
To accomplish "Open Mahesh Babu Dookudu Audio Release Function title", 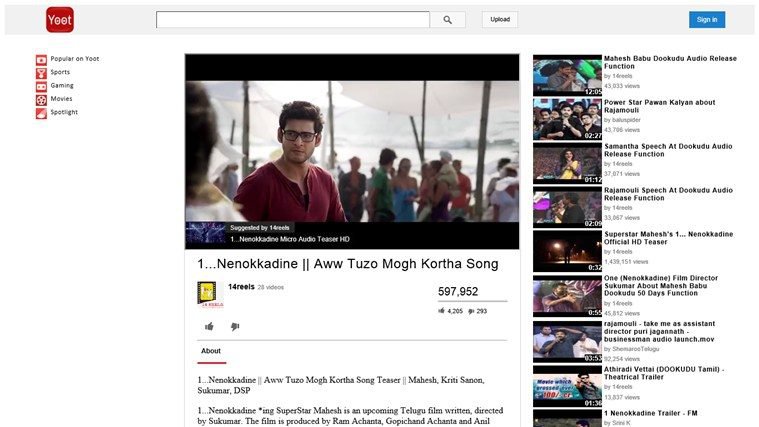I will (670, 62).
